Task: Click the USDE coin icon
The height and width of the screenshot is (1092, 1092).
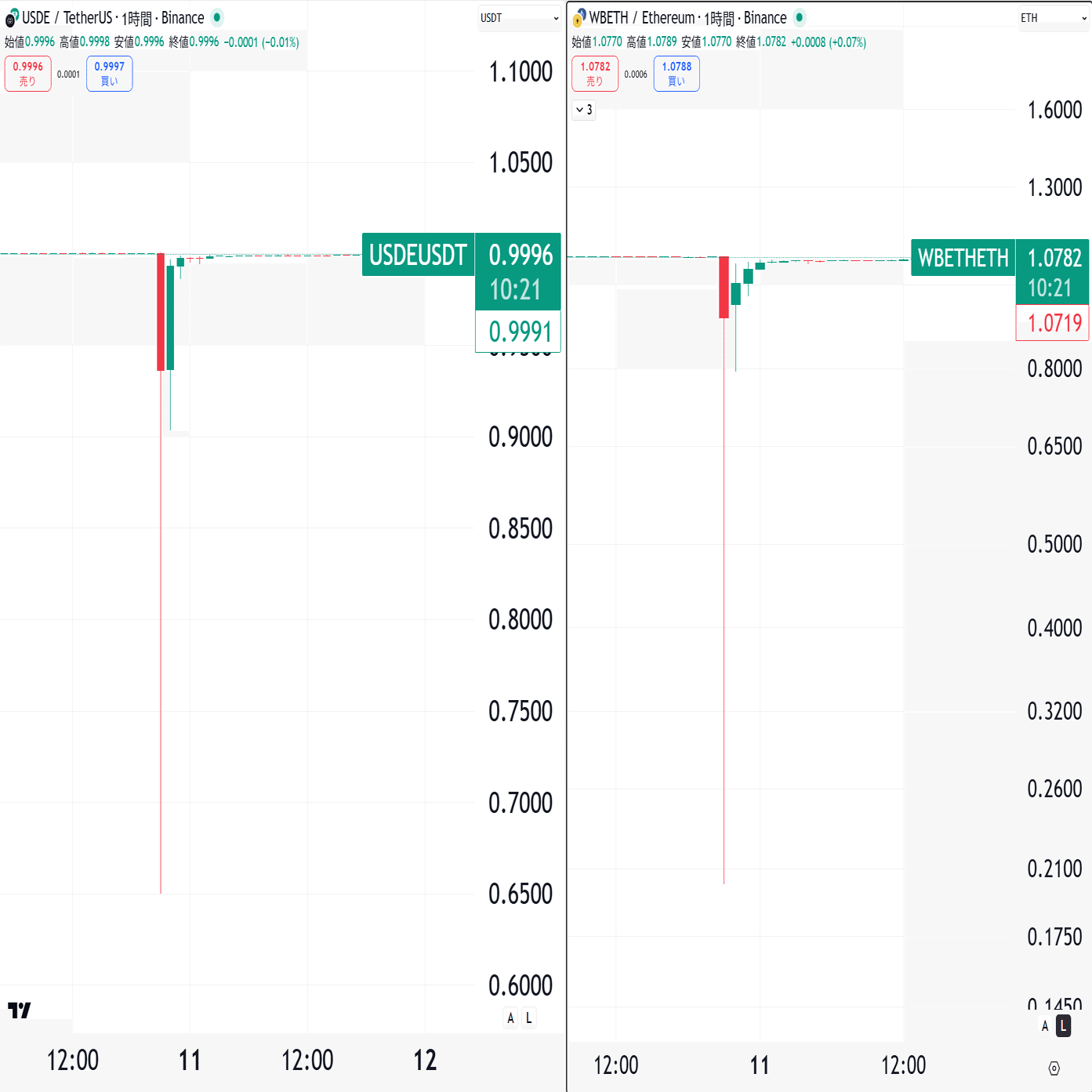Action: tap(12, 18)
